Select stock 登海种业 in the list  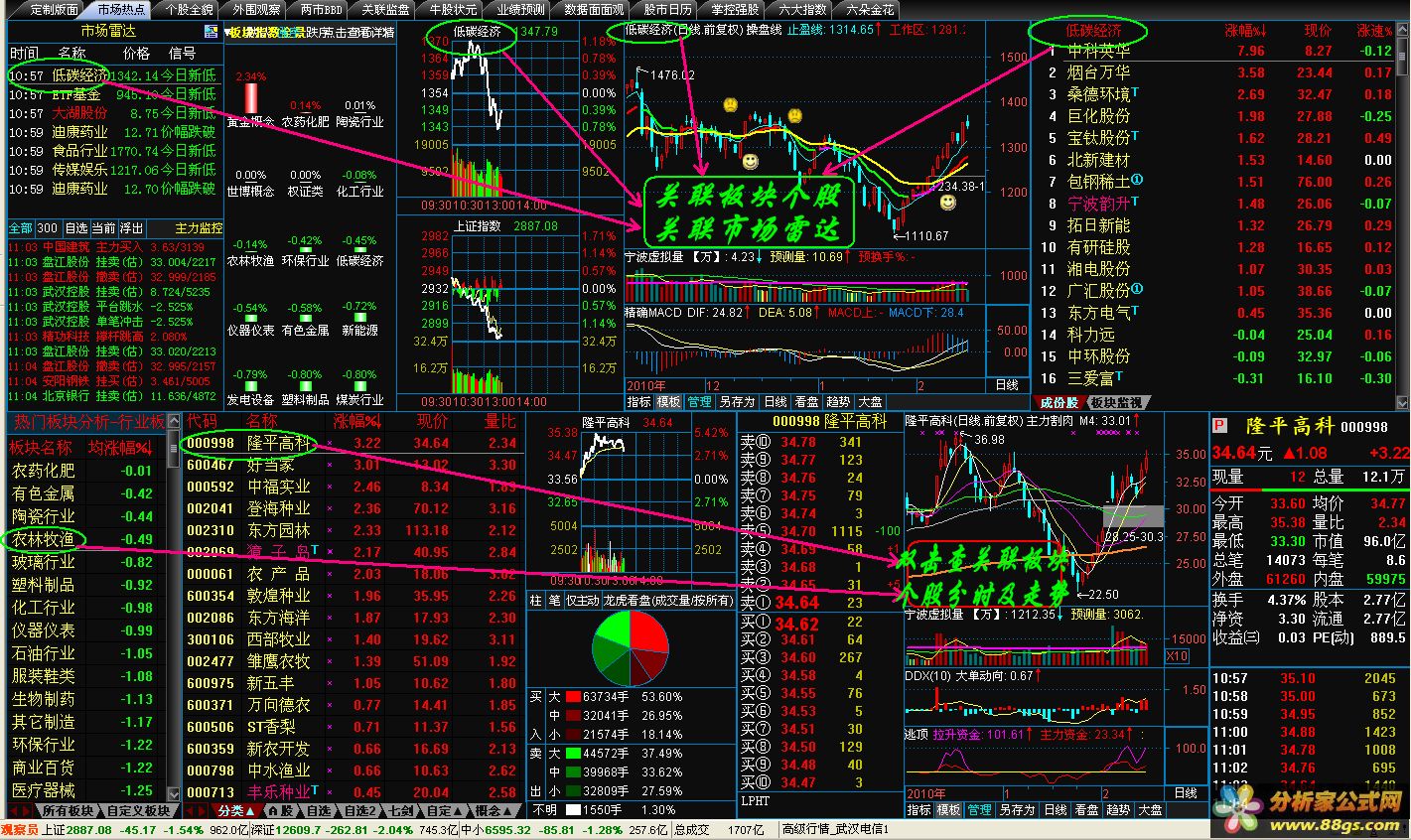353,508
